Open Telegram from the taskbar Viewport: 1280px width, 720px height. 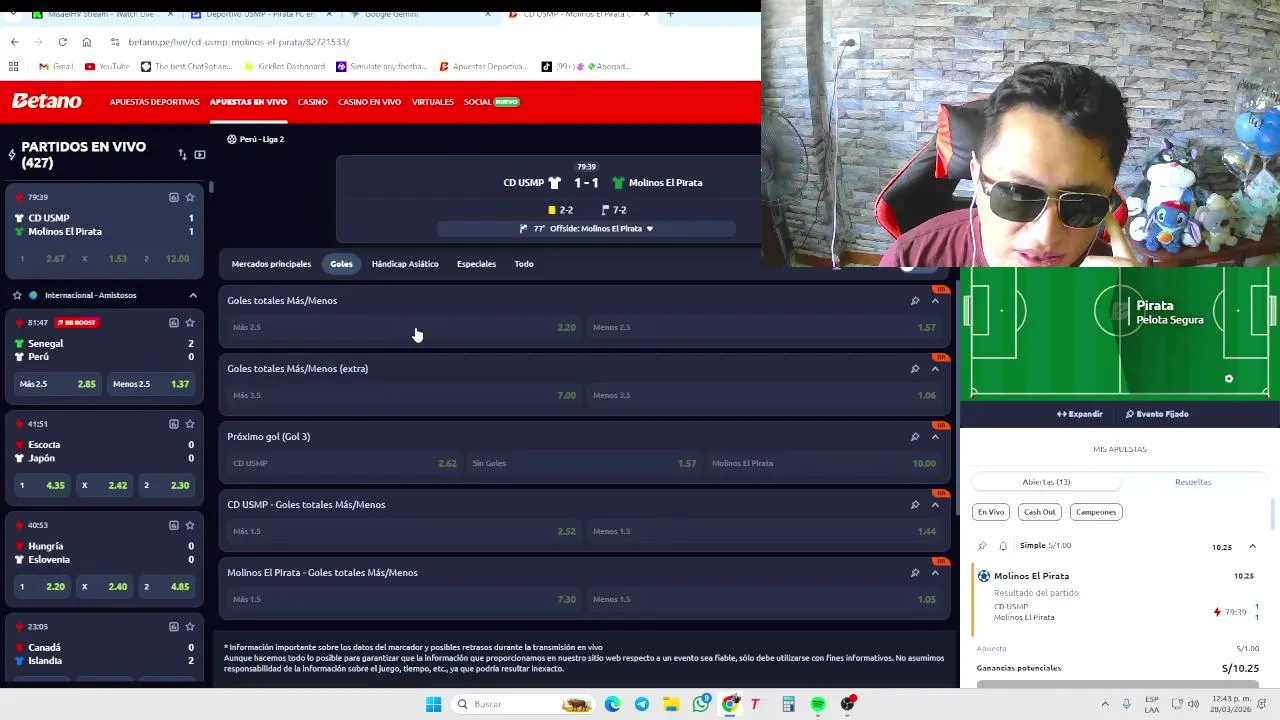point(641,704)
